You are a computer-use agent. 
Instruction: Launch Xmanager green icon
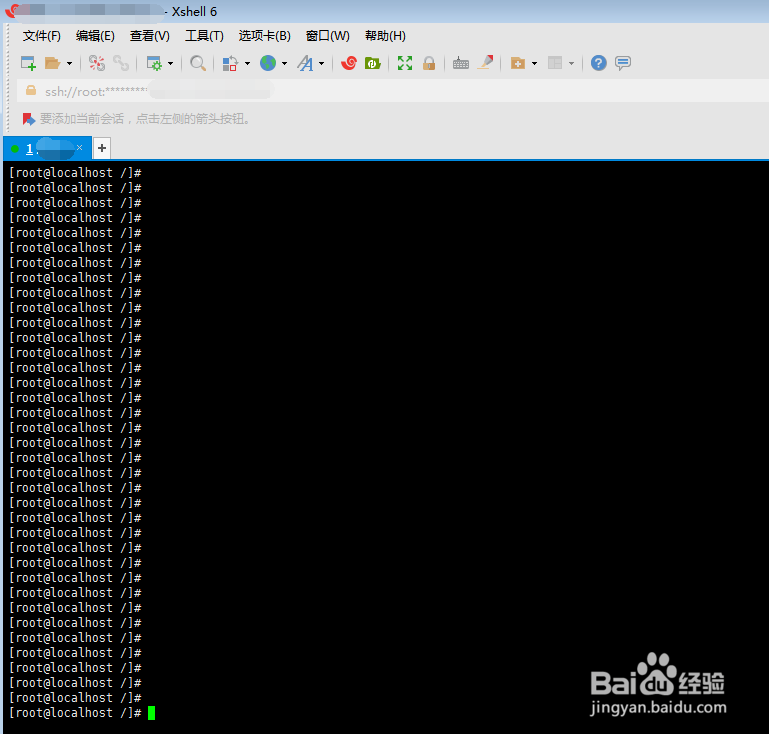click(373, 63)
